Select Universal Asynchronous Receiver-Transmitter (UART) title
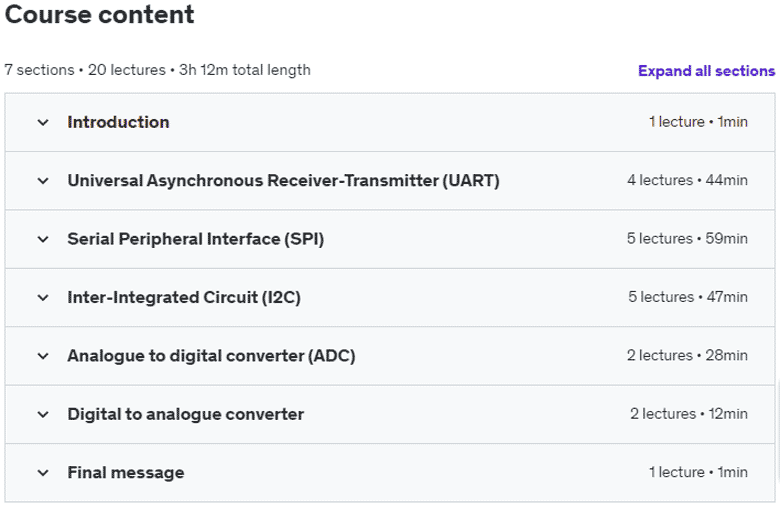 pyautogui.click(x=284, y=181)
